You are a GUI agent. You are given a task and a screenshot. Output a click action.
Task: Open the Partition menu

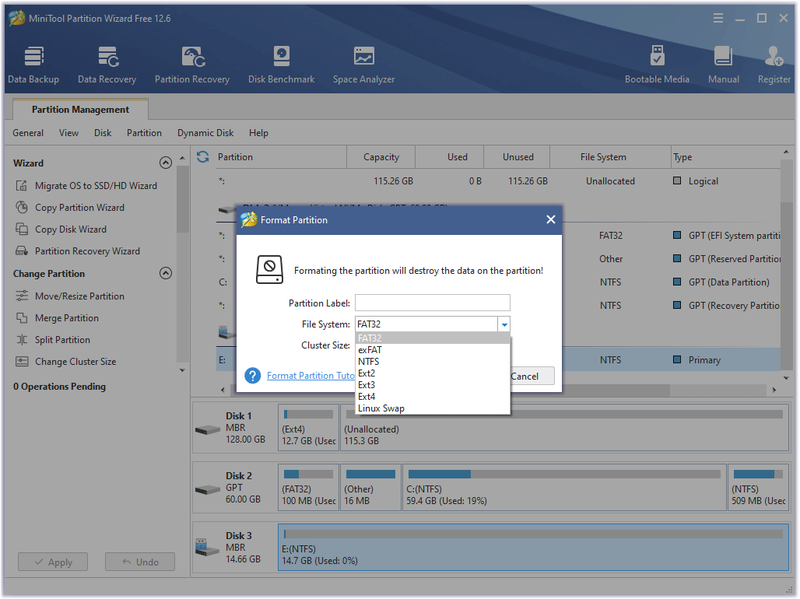(x=144, y=133)
